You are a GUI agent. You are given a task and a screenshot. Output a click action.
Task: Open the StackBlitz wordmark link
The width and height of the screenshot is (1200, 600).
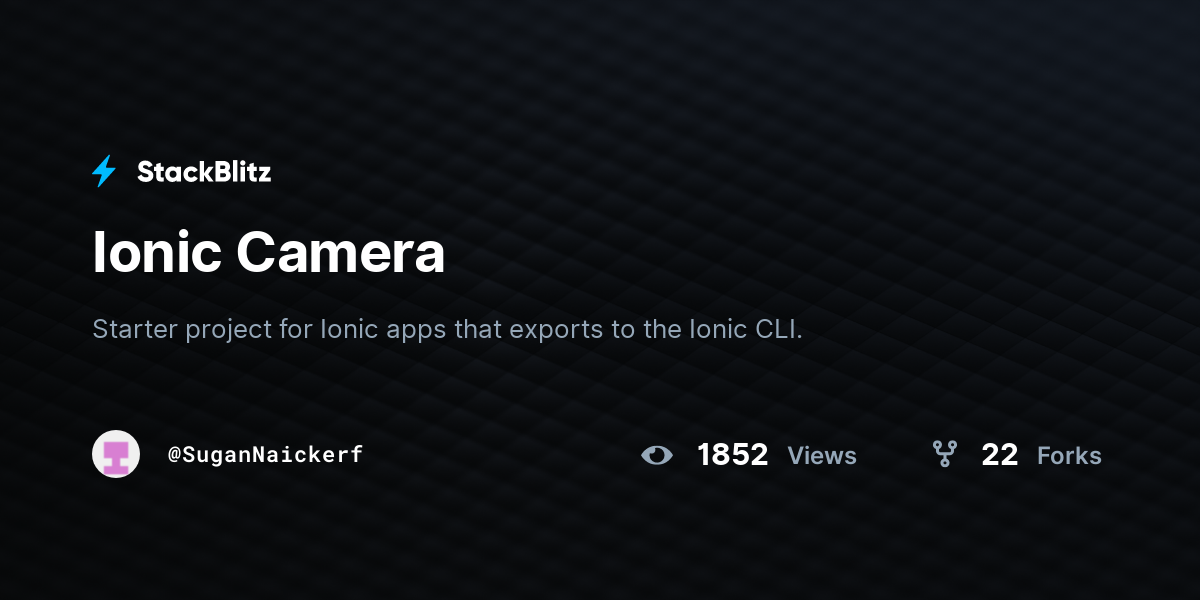coord(204,172)
